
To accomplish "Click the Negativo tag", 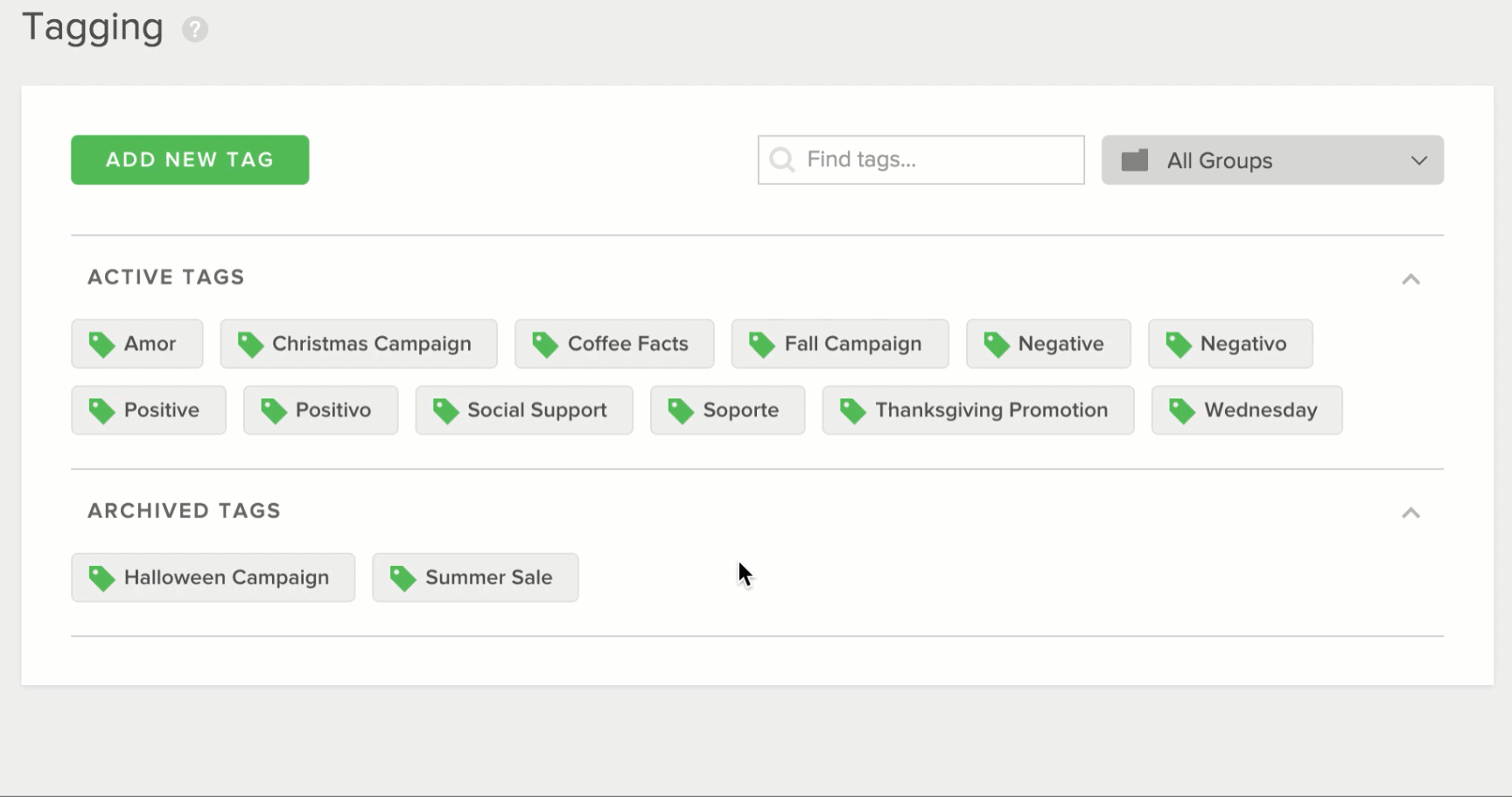I will (1230, 344).
